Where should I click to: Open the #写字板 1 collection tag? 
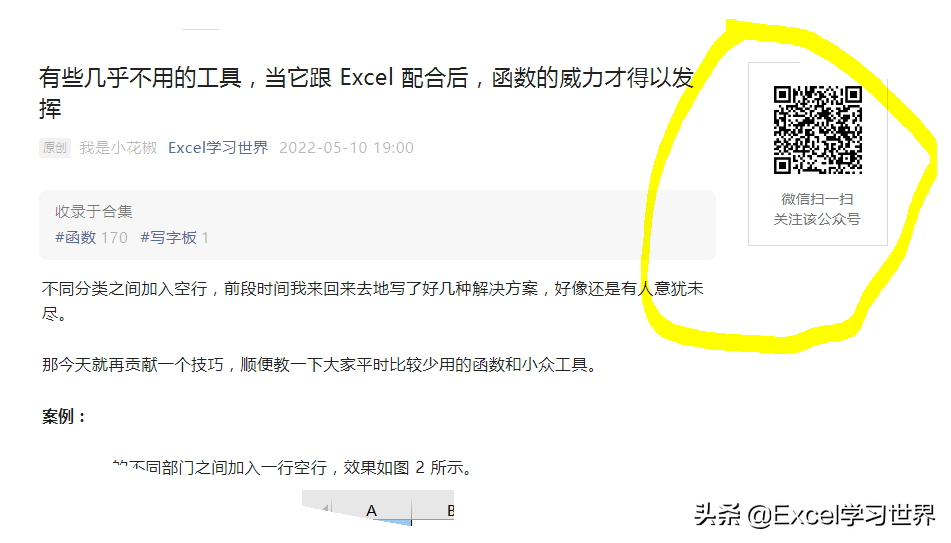pyautogui.click(x=175, y=237)
